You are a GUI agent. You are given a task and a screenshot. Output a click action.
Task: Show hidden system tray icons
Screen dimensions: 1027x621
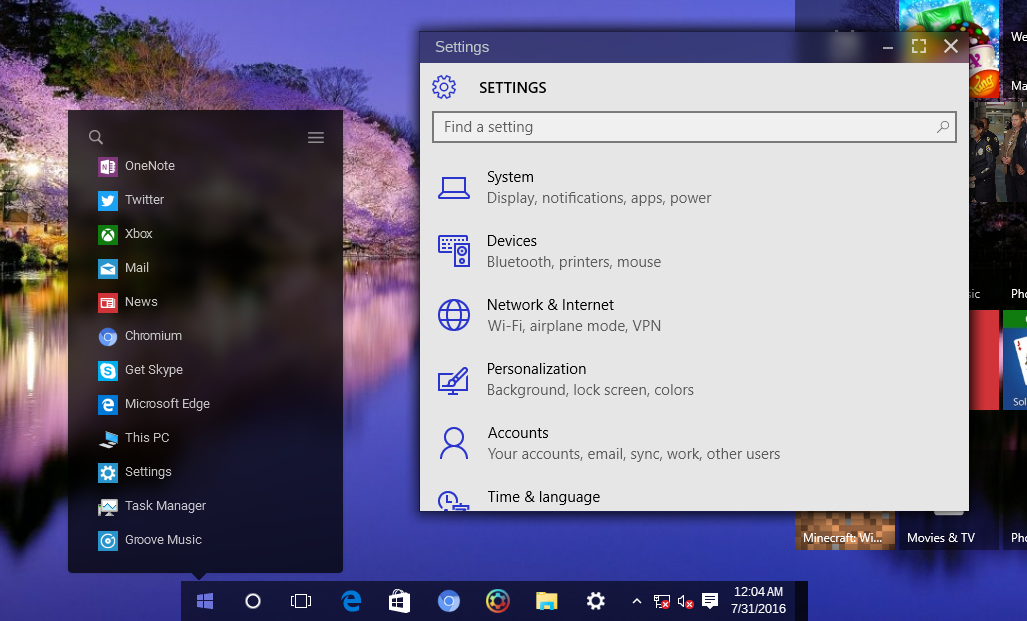(636, 601)
